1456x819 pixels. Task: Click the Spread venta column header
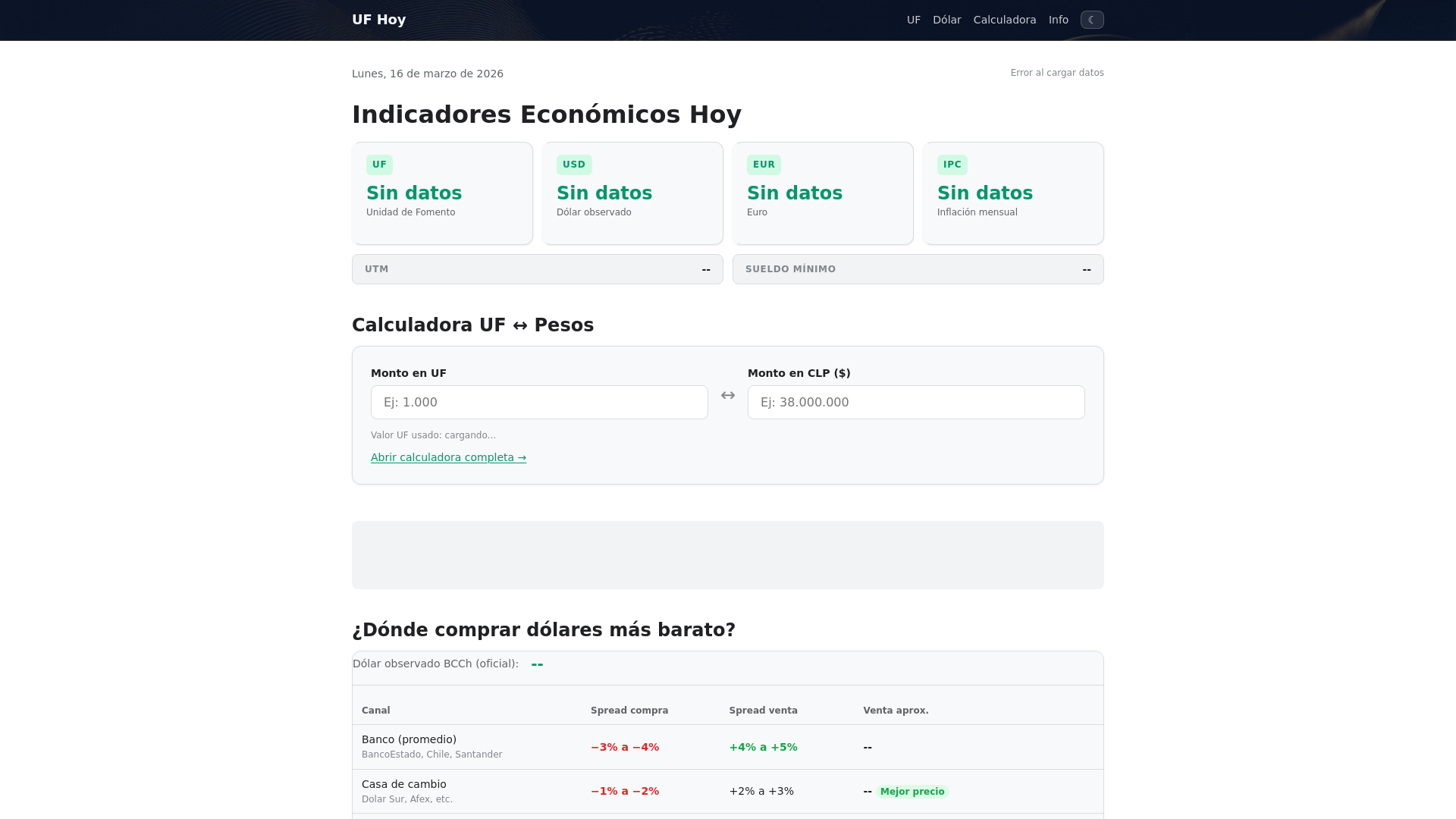click(x=763, y=711)
